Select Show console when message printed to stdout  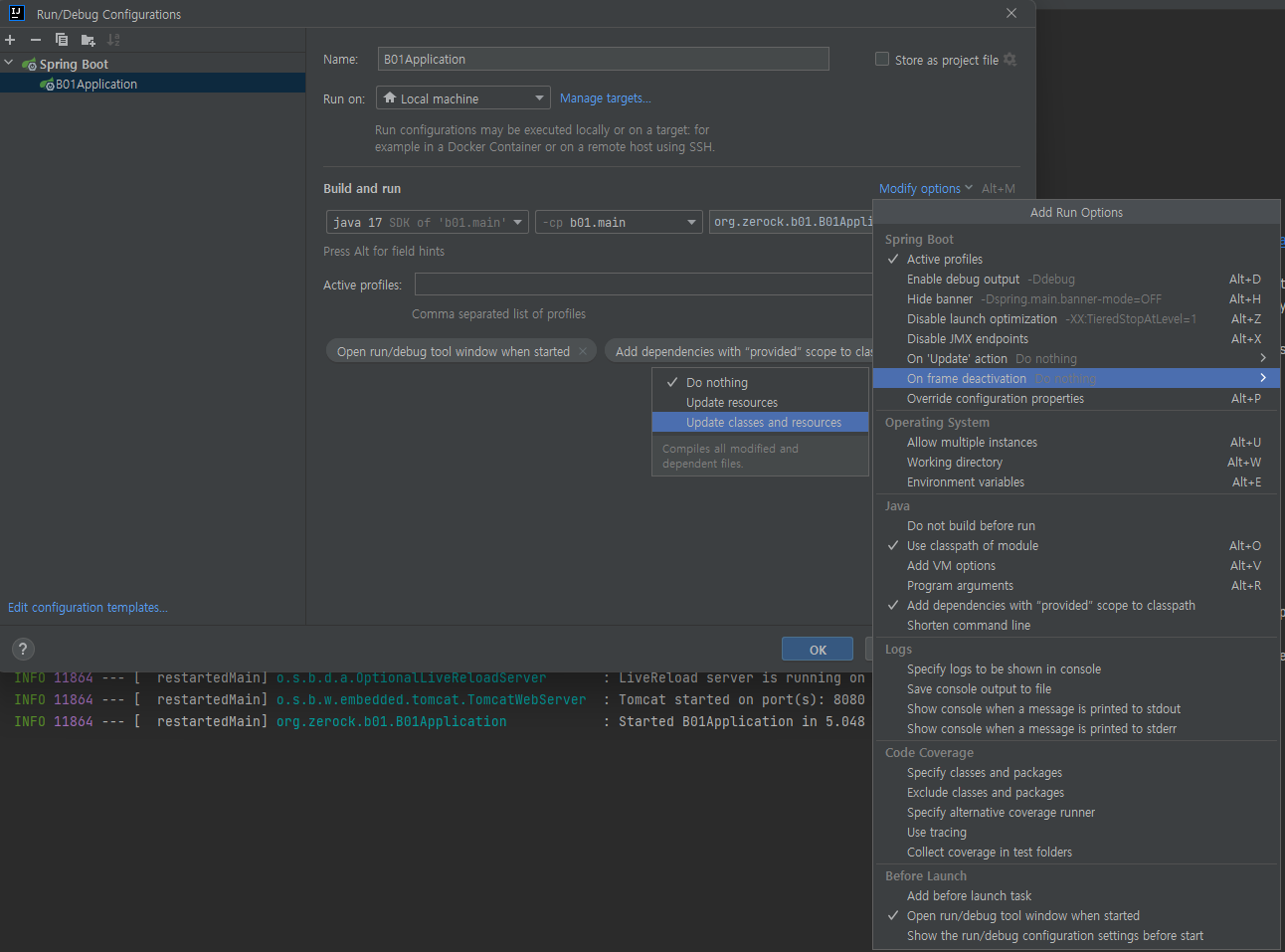1076,708
